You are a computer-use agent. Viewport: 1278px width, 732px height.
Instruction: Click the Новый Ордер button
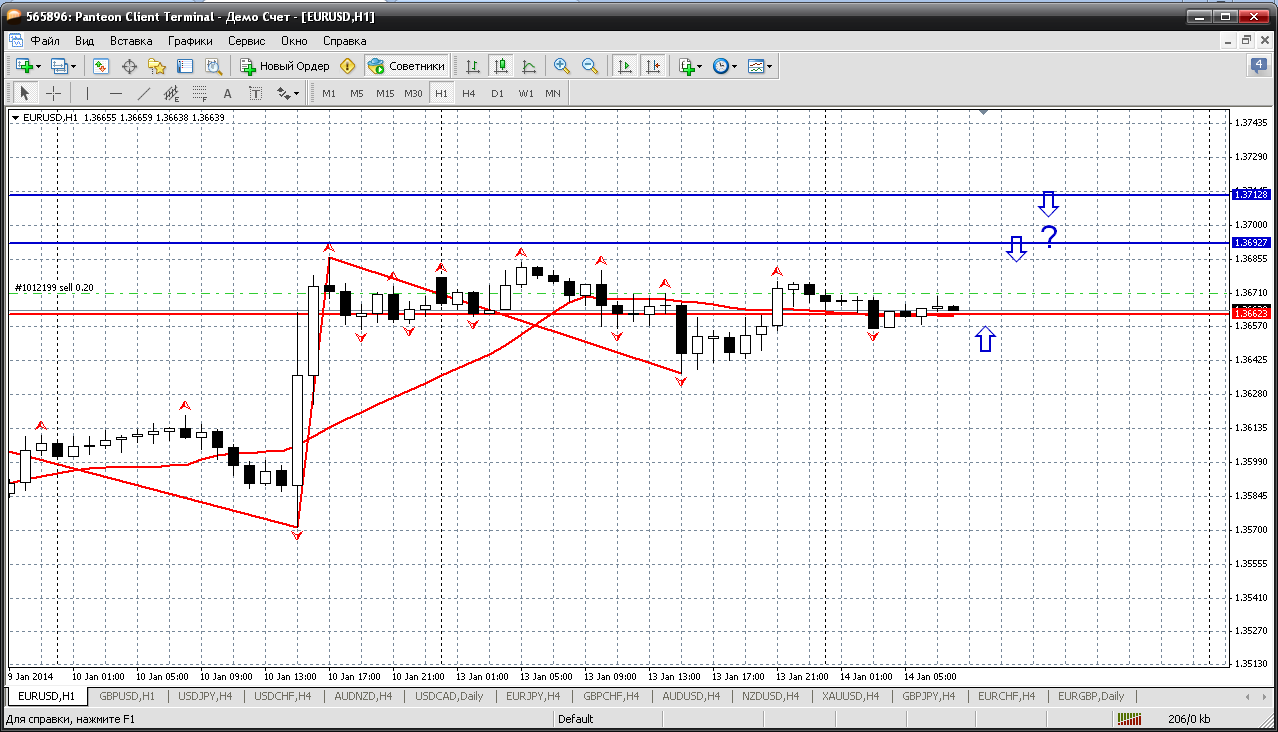point(285,66)
